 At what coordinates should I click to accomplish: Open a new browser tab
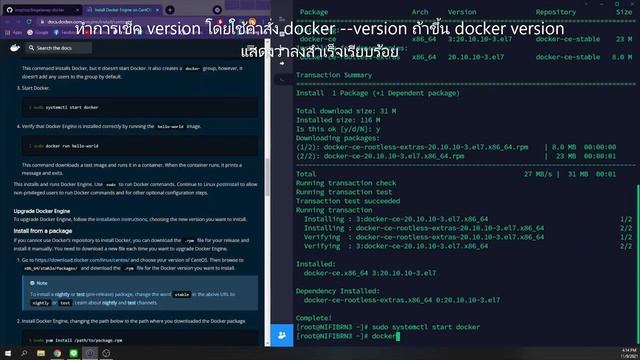tap(170, 10)
